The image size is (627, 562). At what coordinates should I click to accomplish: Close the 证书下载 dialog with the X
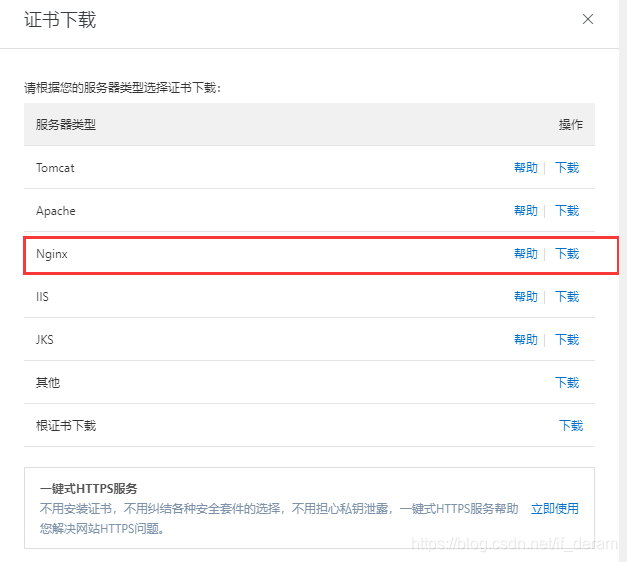tap(587, 19)
